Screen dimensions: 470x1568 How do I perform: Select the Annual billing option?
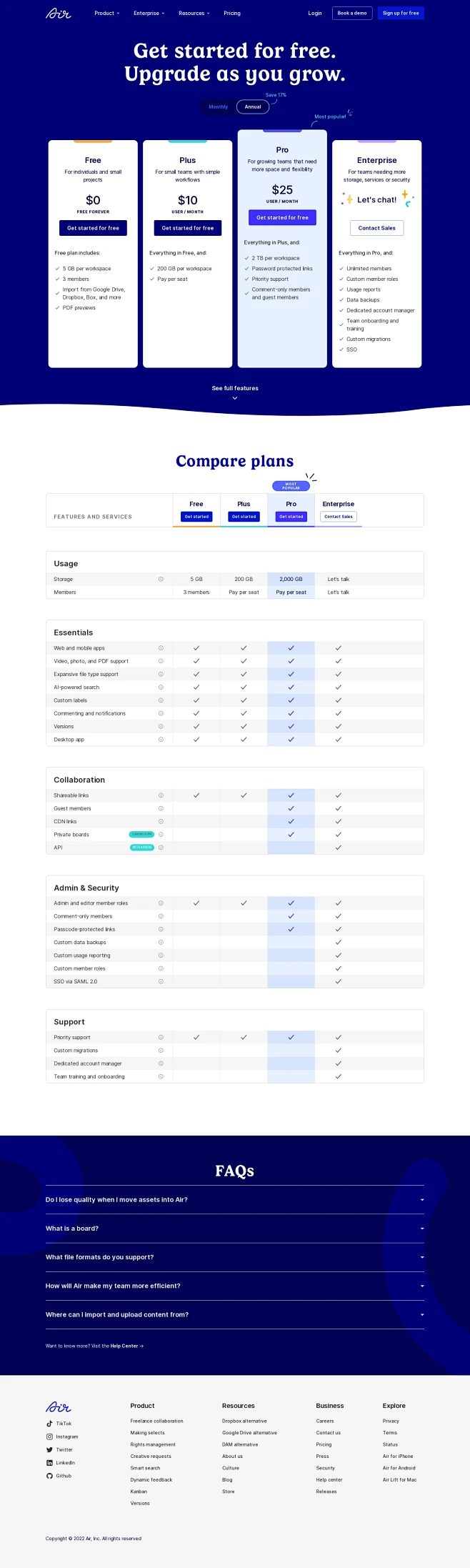pyautogui.click(x=253, y=107)
